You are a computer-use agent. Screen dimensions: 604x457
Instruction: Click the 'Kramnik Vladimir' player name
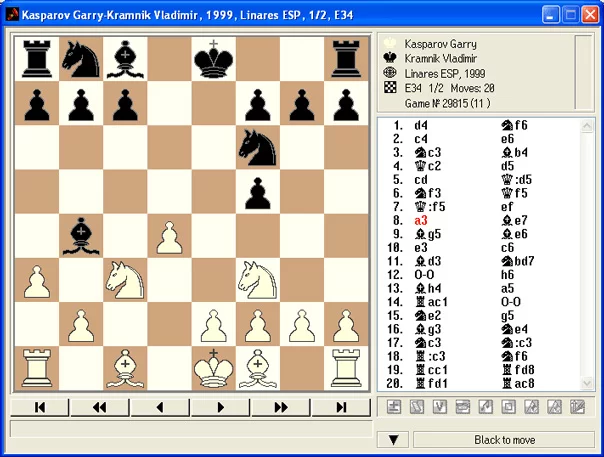coord(440,59)
